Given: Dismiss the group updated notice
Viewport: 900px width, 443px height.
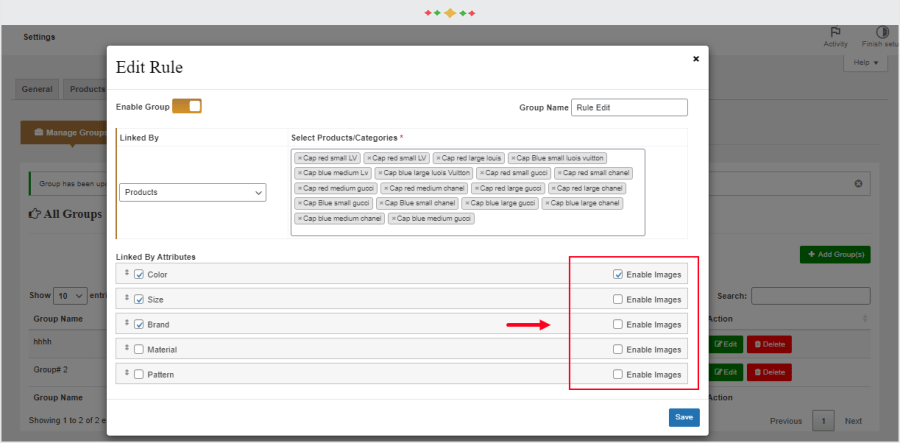Looking at the screenshot, I should pos(858,184).
